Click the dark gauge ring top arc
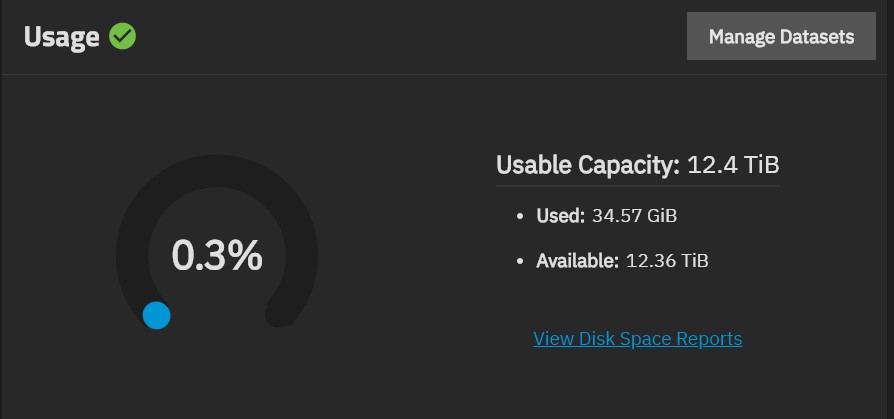The image size is (894, 419). click(217, 170)
